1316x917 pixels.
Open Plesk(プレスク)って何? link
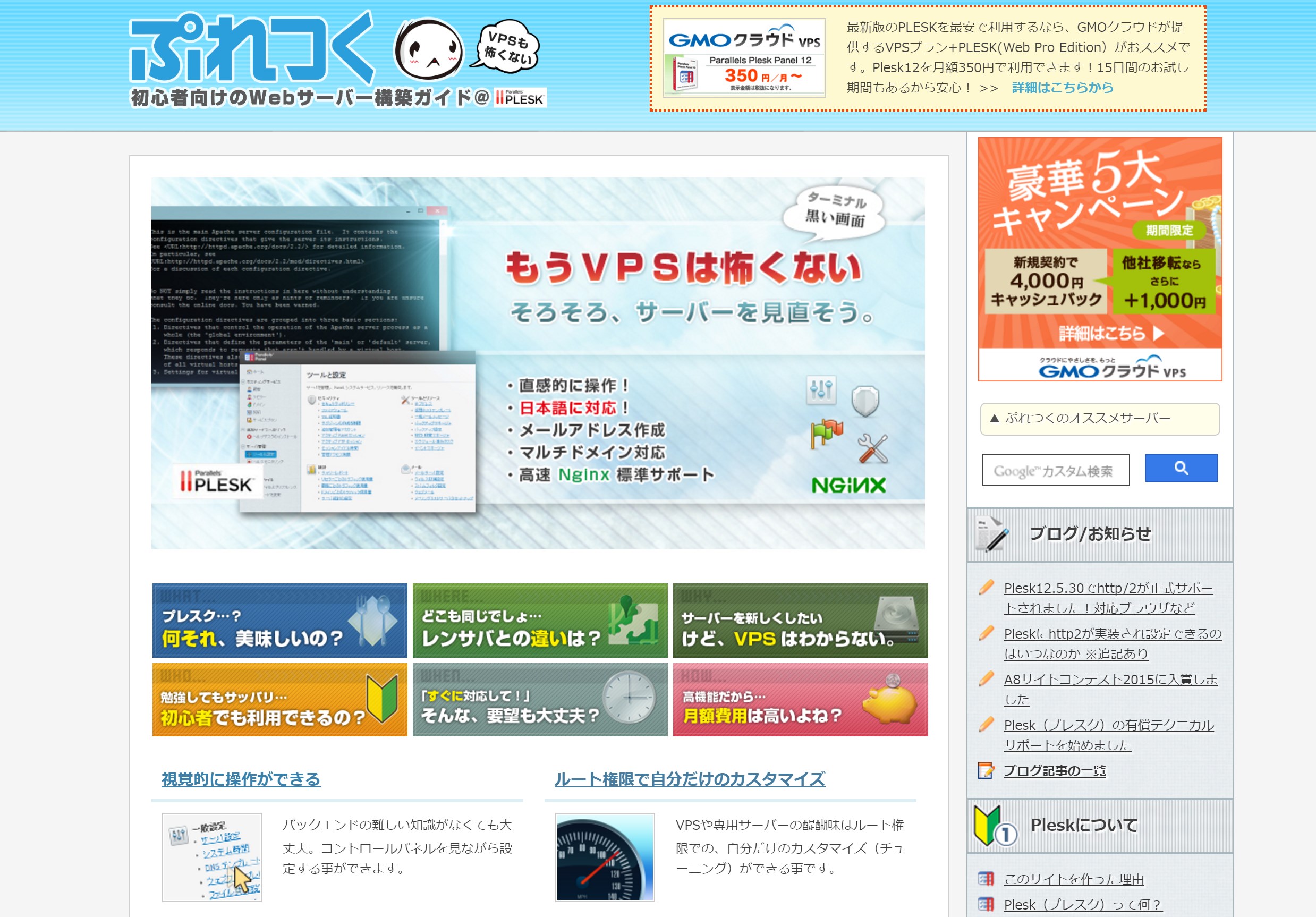(1083, 905)
